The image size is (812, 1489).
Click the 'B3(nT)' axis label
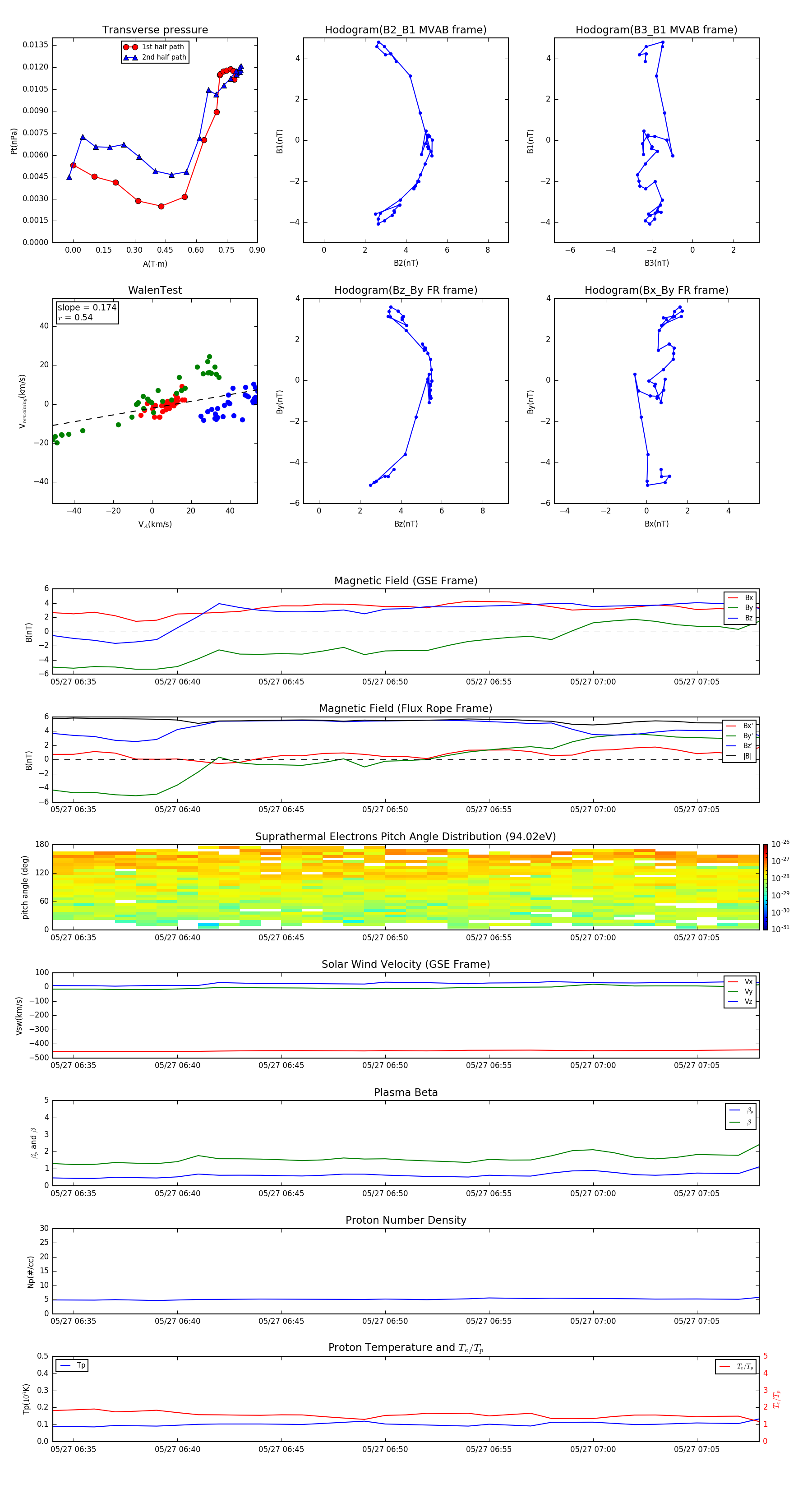[x=656, y=263]
